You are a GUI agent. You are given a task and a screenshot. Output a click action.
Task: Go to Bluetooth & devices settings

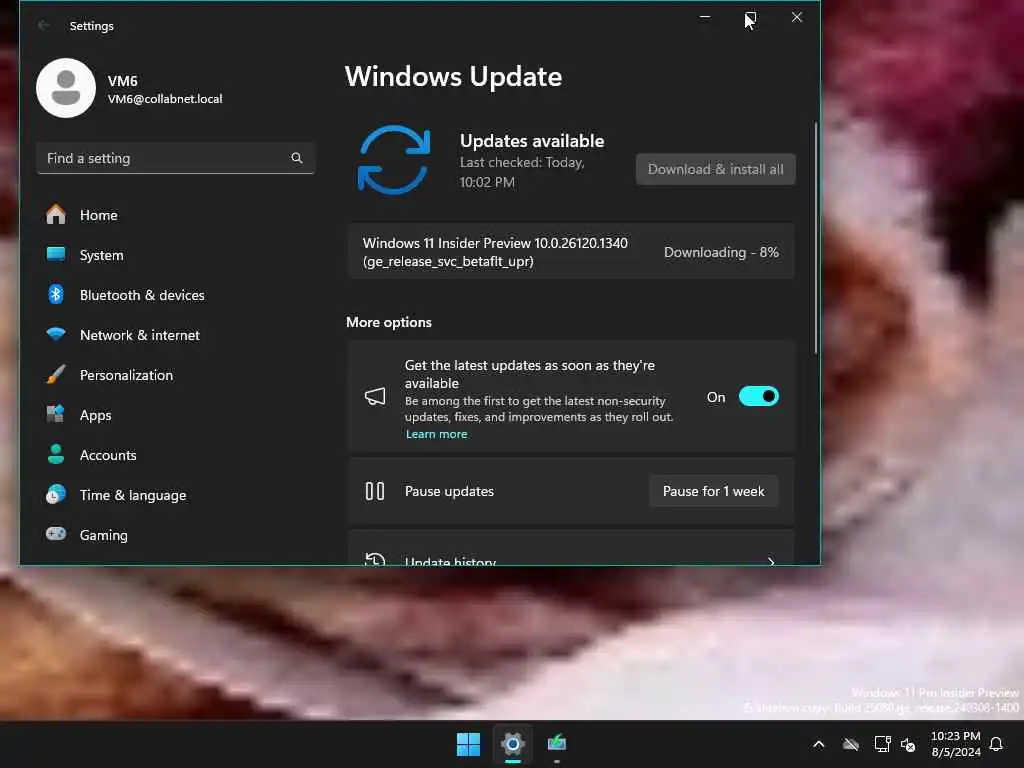[175, 295]
